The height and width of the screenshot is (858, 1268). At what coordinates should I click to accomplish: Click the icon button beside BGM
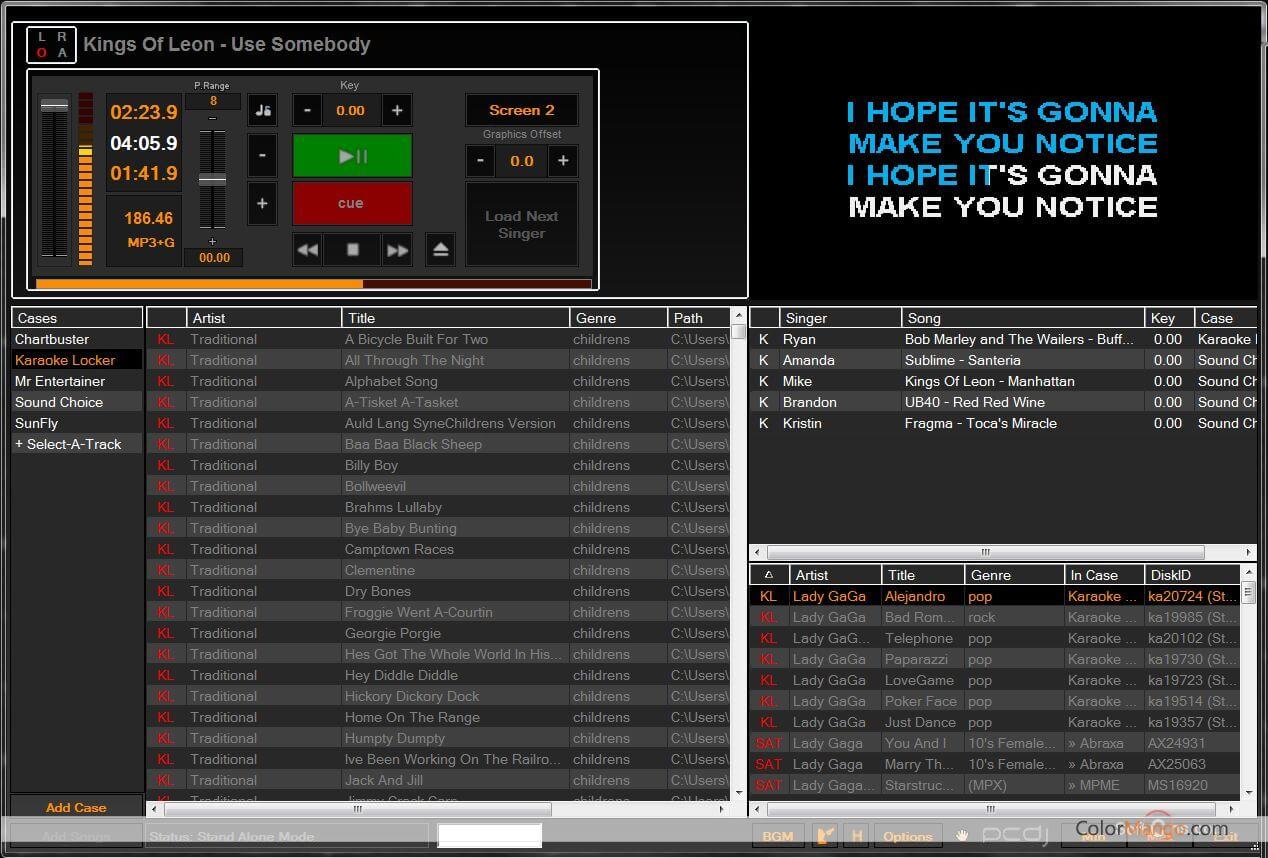[825, 836]
